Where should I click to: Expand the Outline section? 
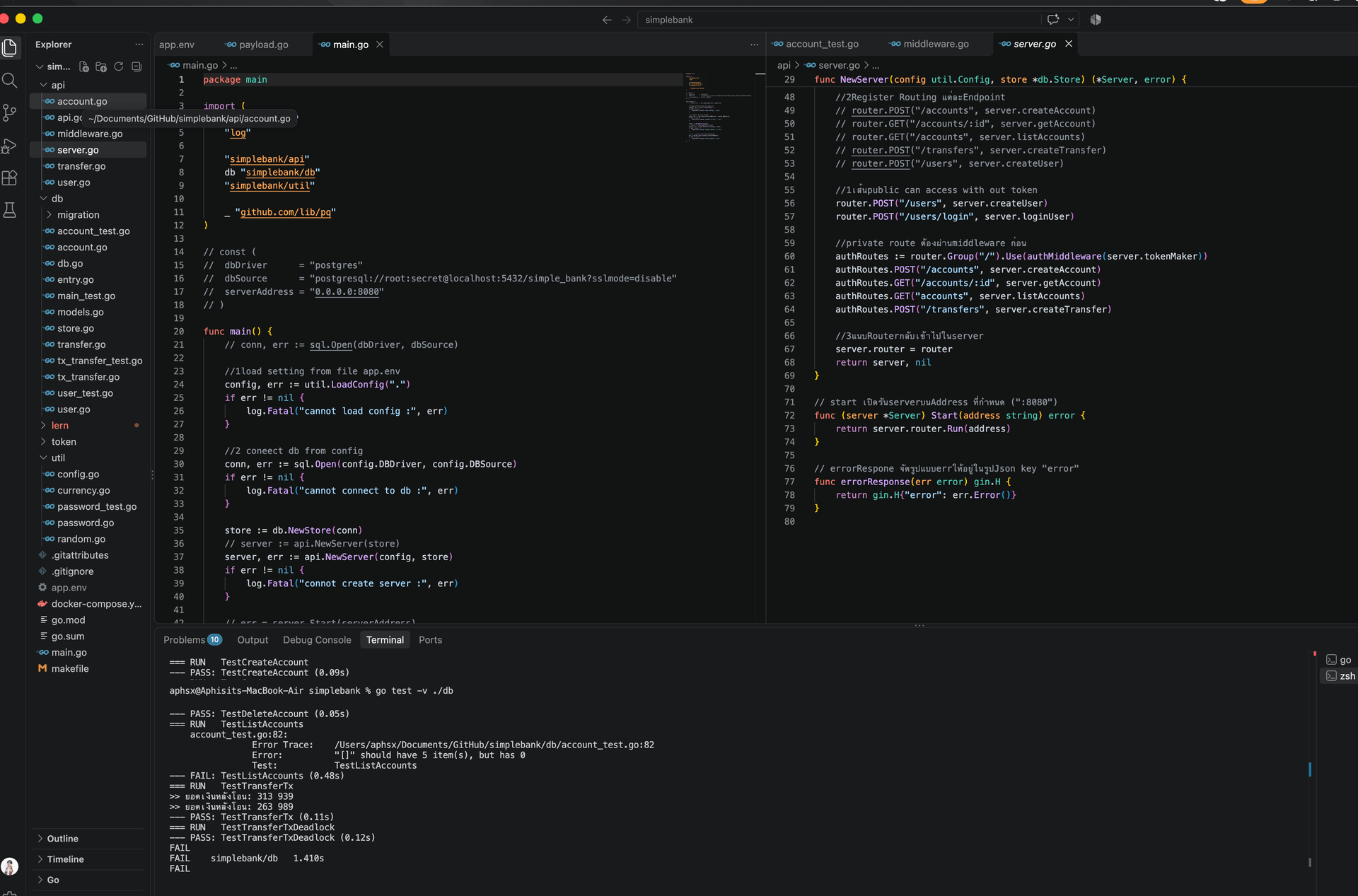[x=62, y=839]
